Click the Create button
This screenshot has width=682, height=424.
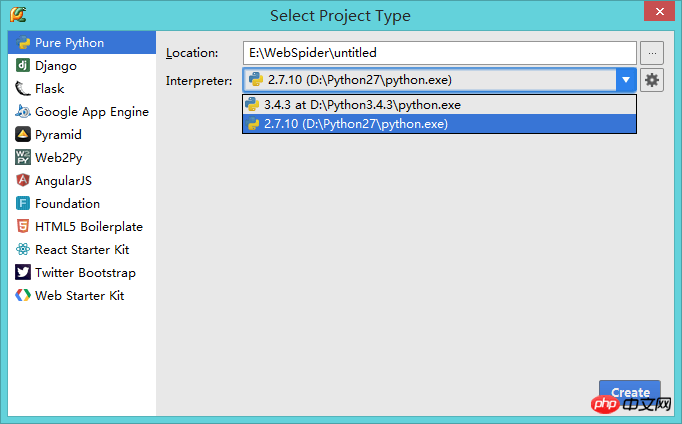click(x=630, y=392)
